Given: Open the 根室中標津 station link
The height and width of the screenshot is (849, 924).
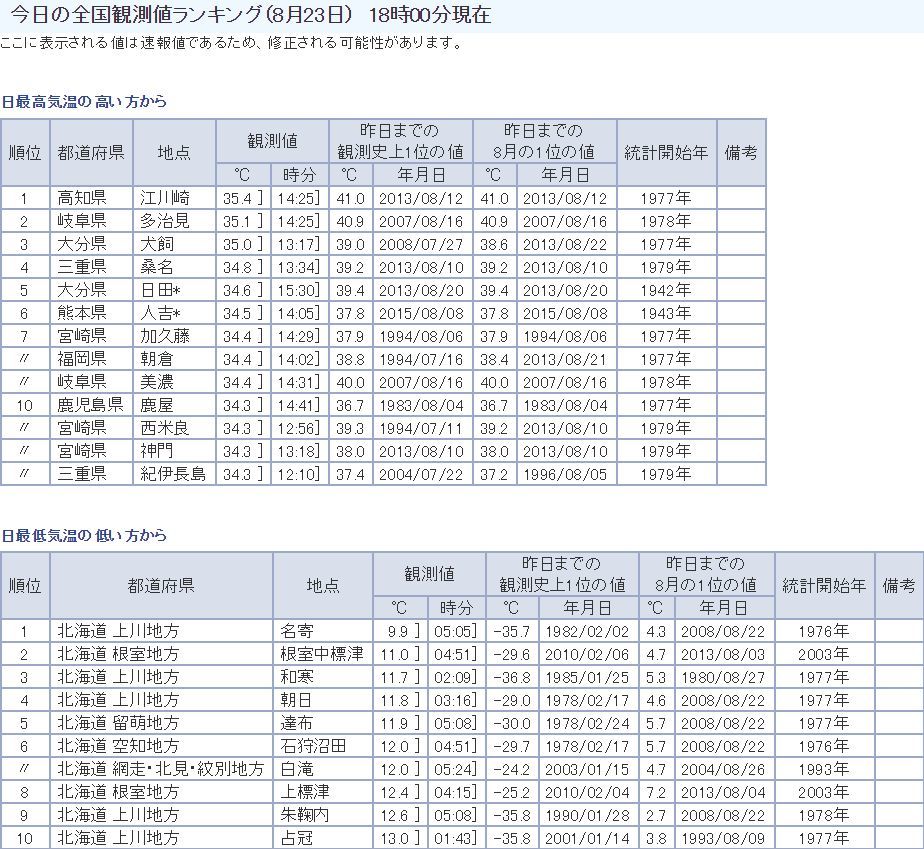Looking at the screenshot, I should point(321,654).
